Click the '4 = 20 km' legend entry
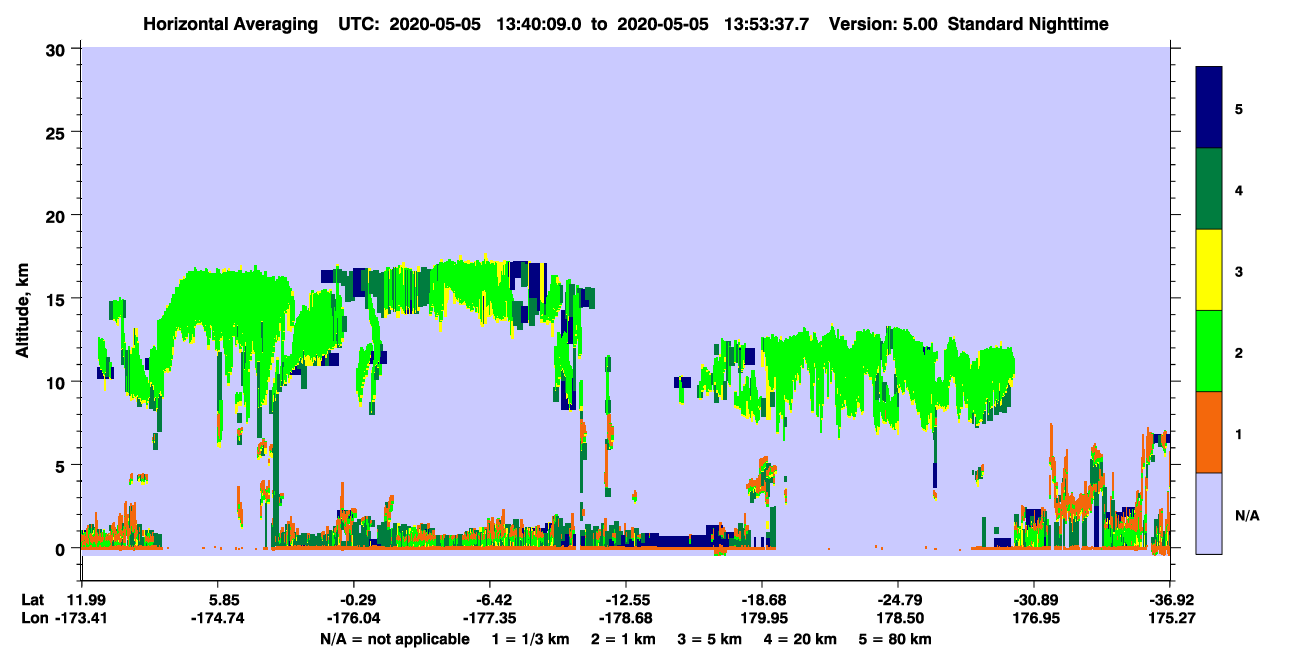The width and height of the screenshot is (1300, 667). pyautogui.click(x=799, y=639)
